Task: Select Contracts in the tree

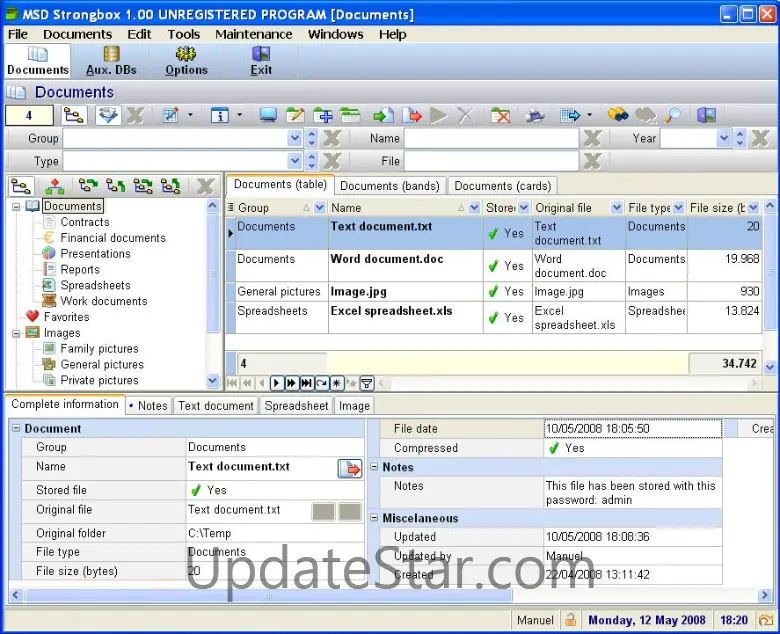Action: [85, 222]
